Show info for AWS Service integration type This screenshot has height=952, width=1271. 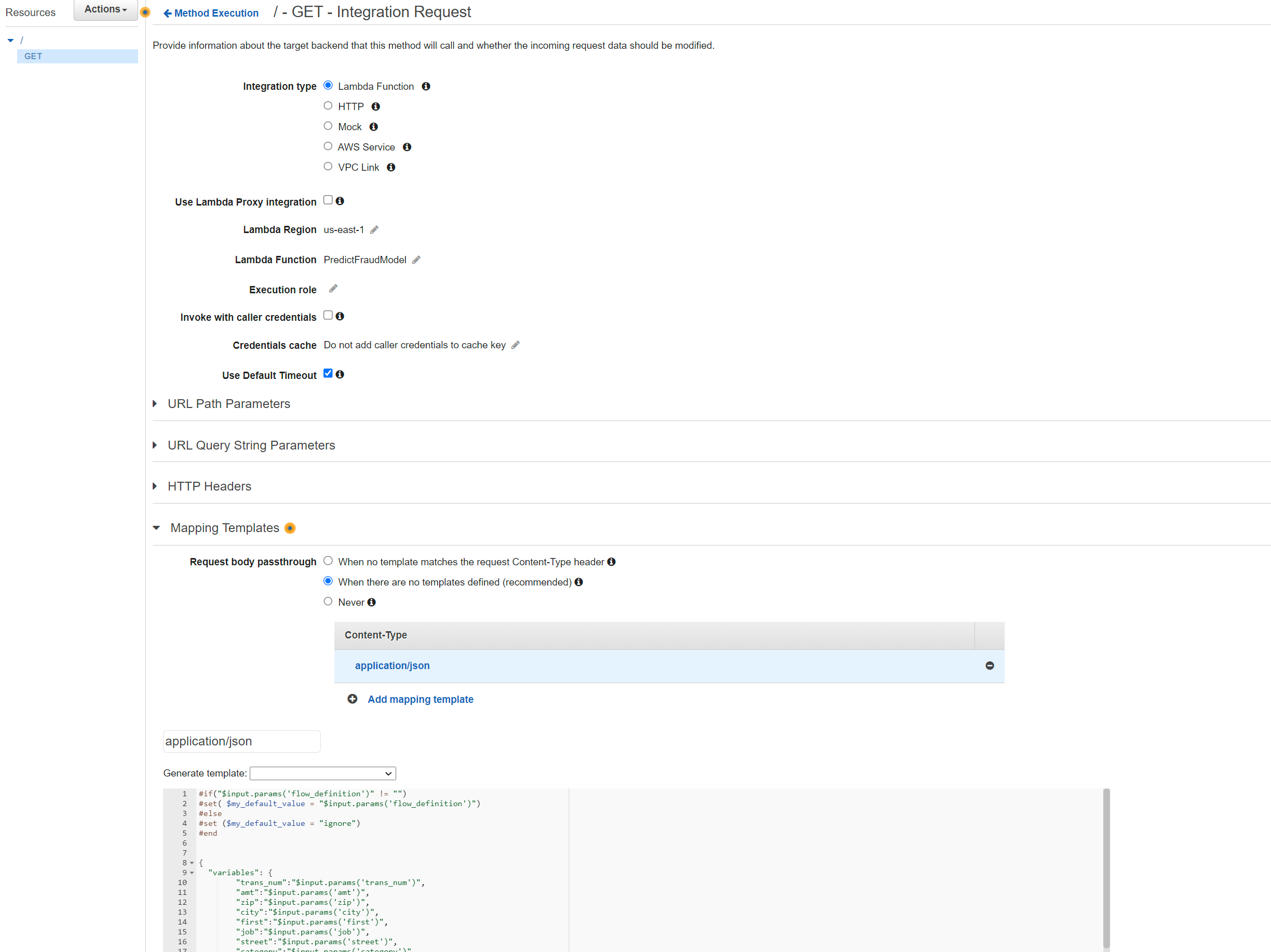point(407,147)
